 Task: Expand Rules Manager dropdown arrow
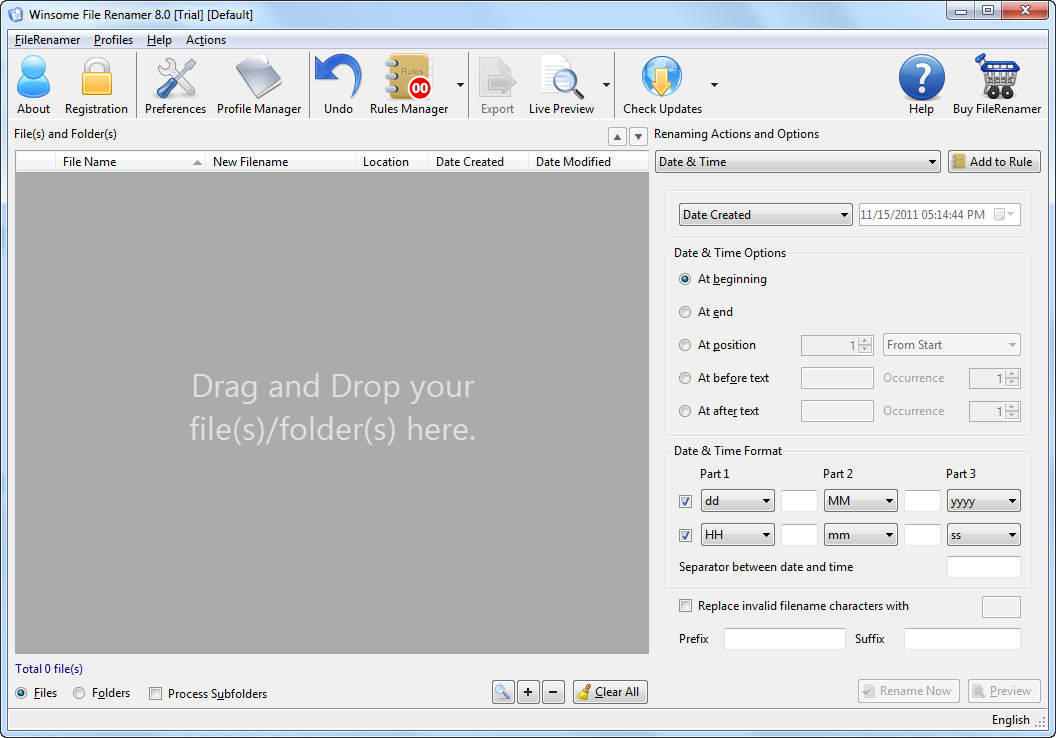click(x=460, y=85)
